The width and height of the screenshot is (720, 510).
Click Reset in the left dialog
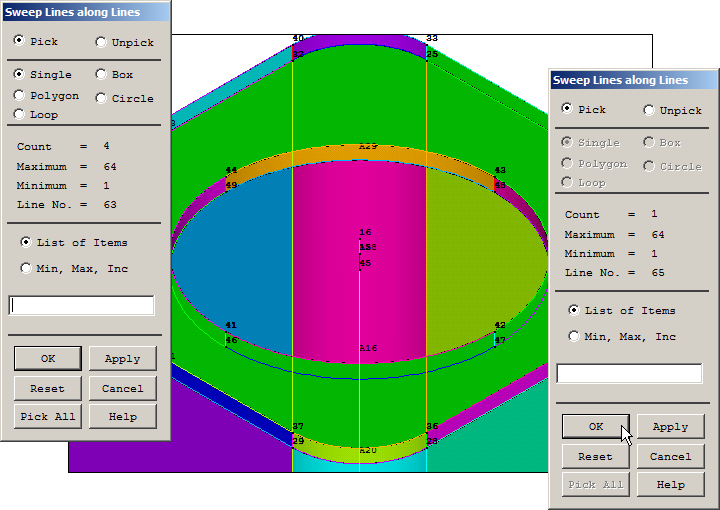[48, 388]
